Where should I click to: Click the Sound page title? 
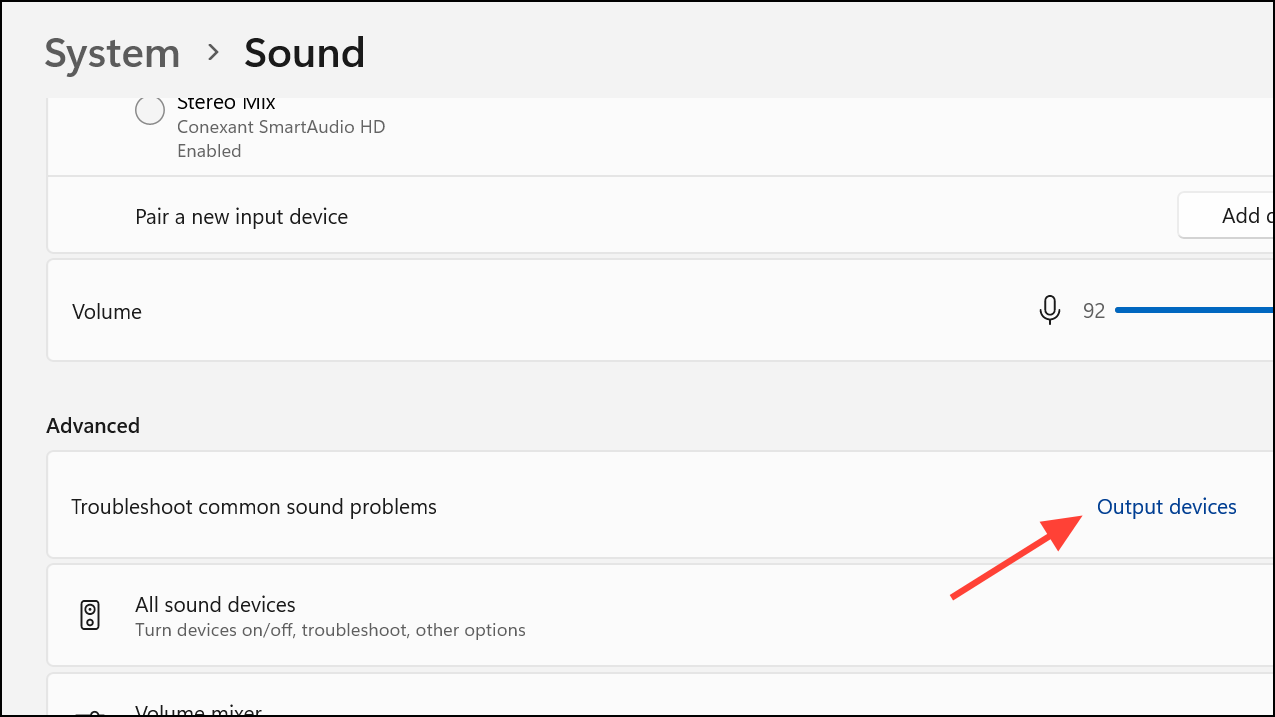[304, 53]
